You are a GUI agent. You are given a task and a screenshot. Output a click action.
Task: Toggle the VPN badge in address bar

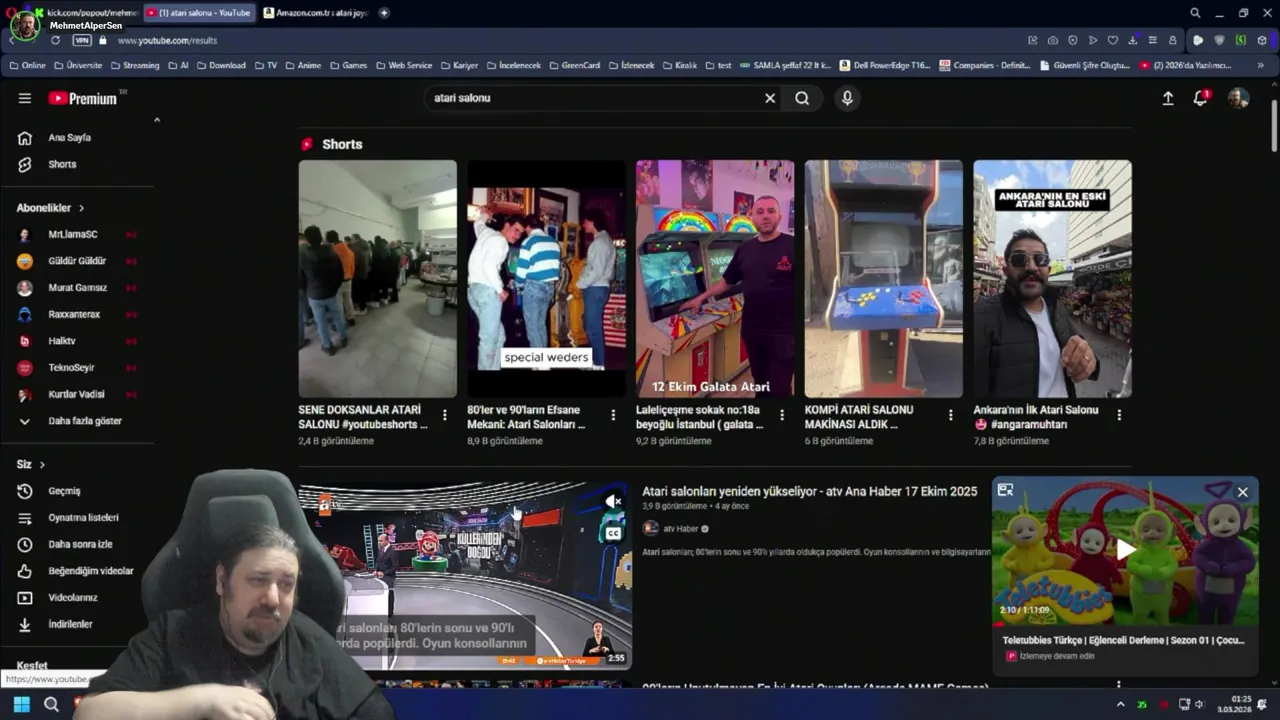pos(81,40)
